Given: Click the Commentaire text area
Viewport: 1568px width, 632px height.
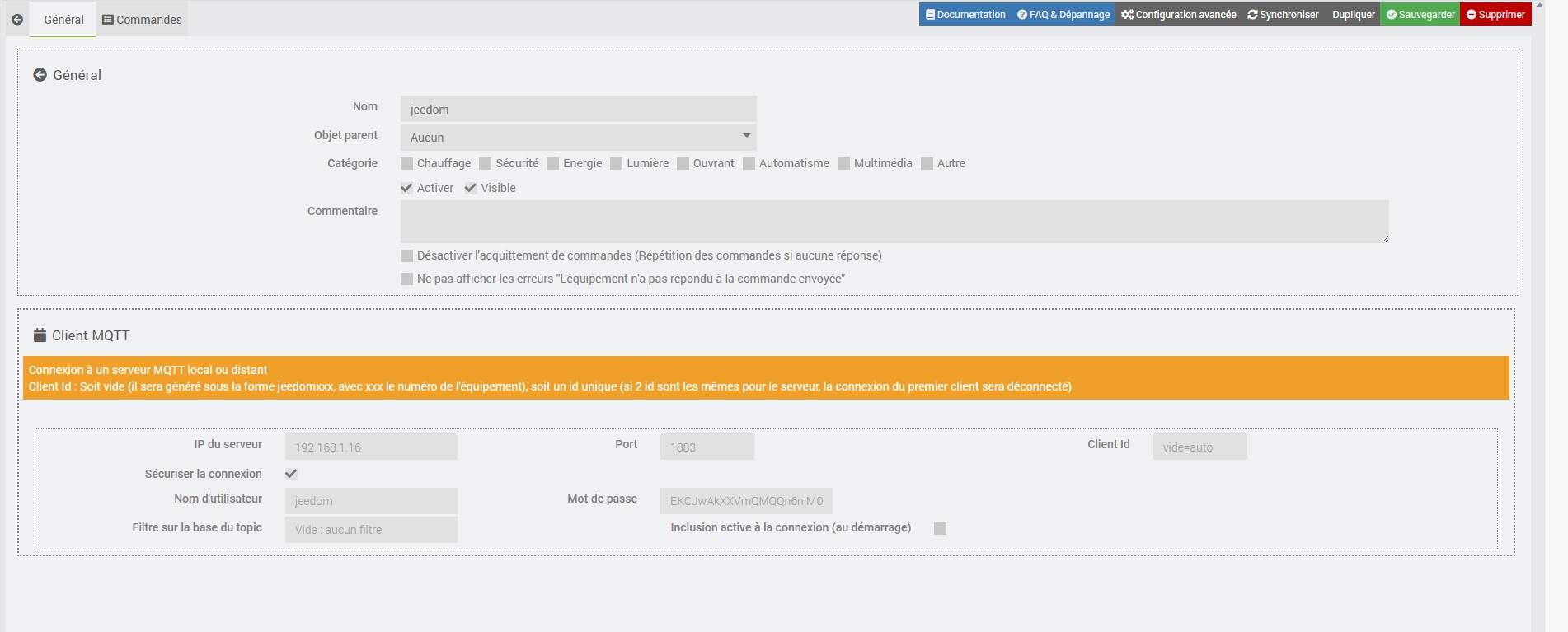Looking at the screenshot, I should point(894,222).
